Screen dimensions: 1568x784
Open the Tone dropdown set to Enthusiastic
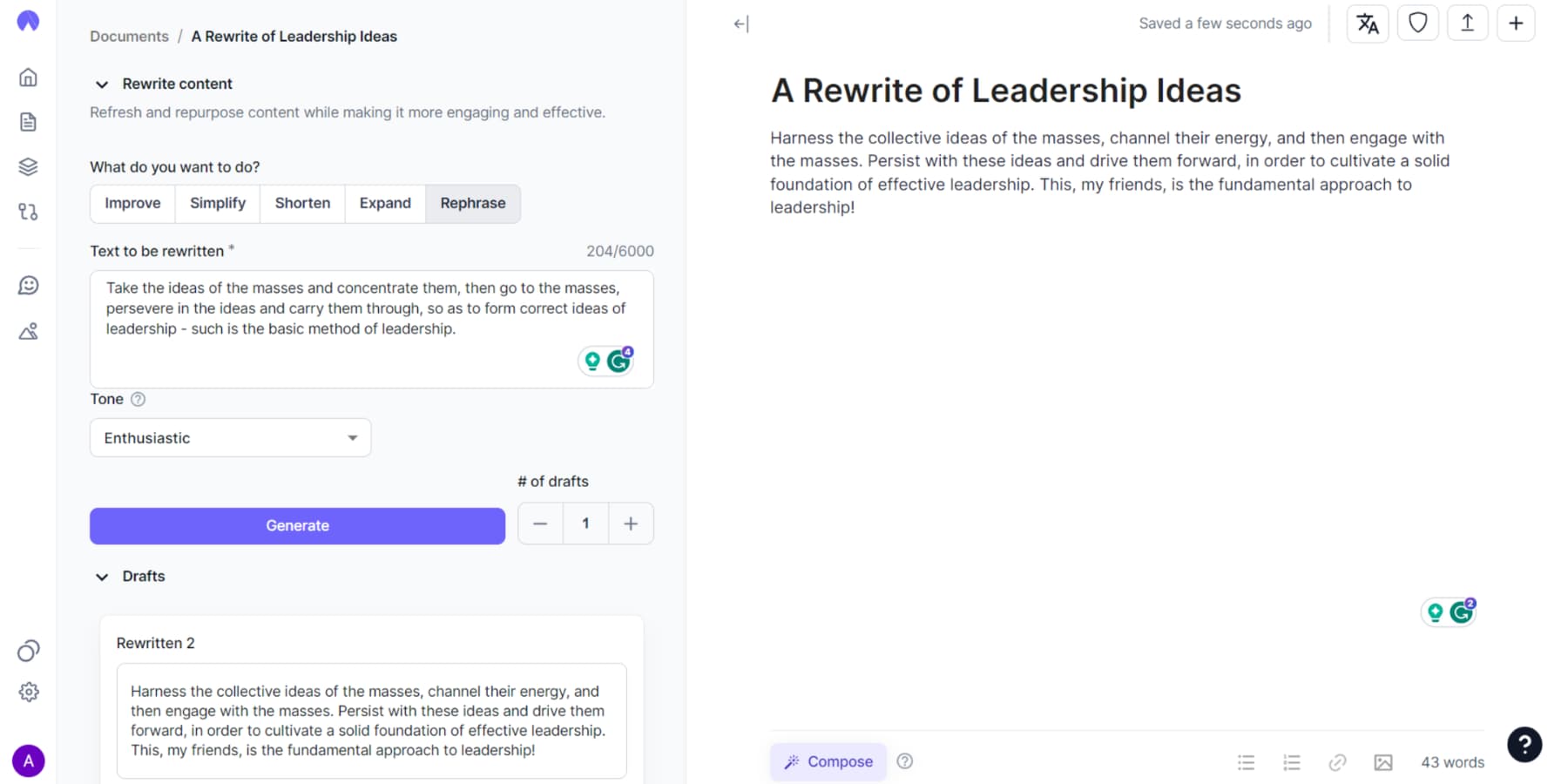[x=229, y=437]
